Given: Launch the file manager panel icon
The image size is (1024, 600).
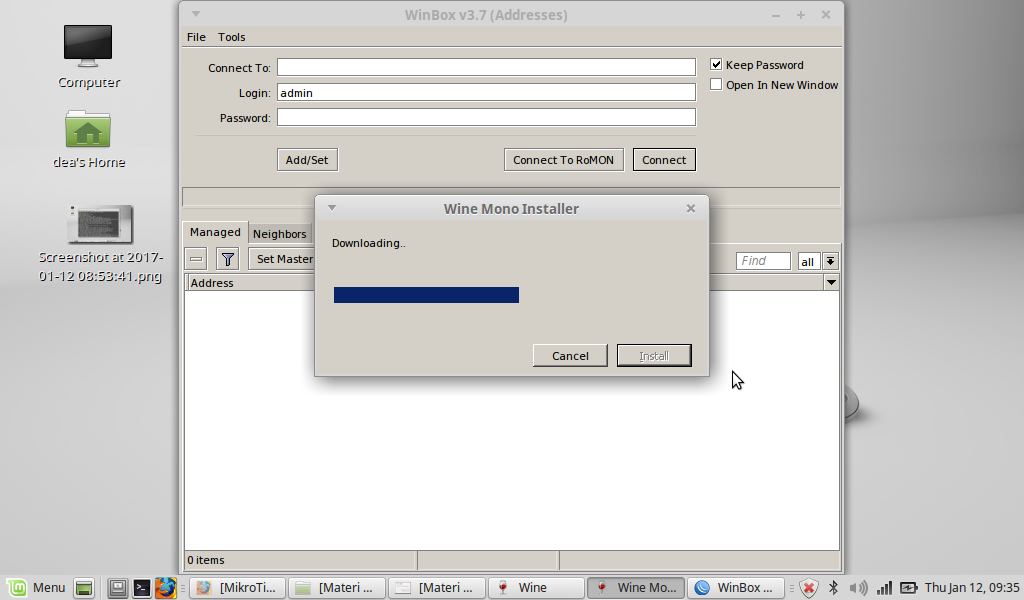Looking at the screenshot, I should tap(117, 588).
